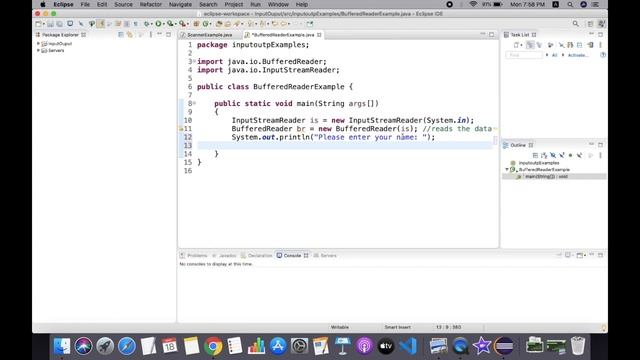Click the green Run button icon

(158, 24)
